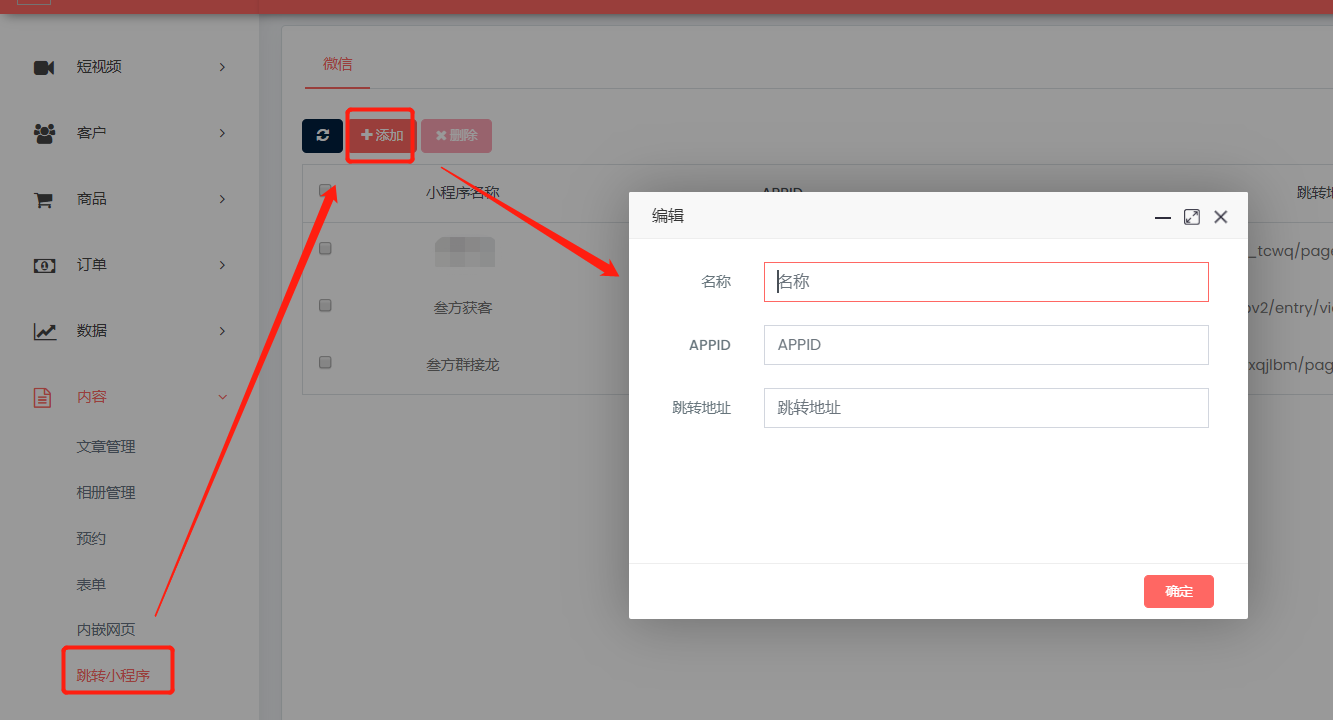Click the blurred name thumbnail in first row

(465, 252)
